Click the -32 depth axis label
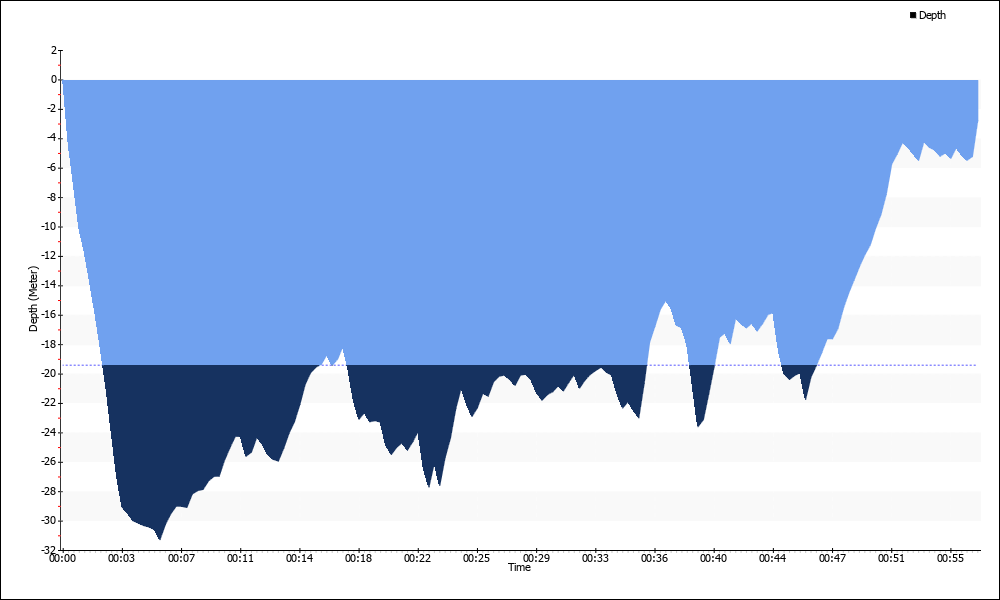The image size is (1000, 600). click(50, 550)
